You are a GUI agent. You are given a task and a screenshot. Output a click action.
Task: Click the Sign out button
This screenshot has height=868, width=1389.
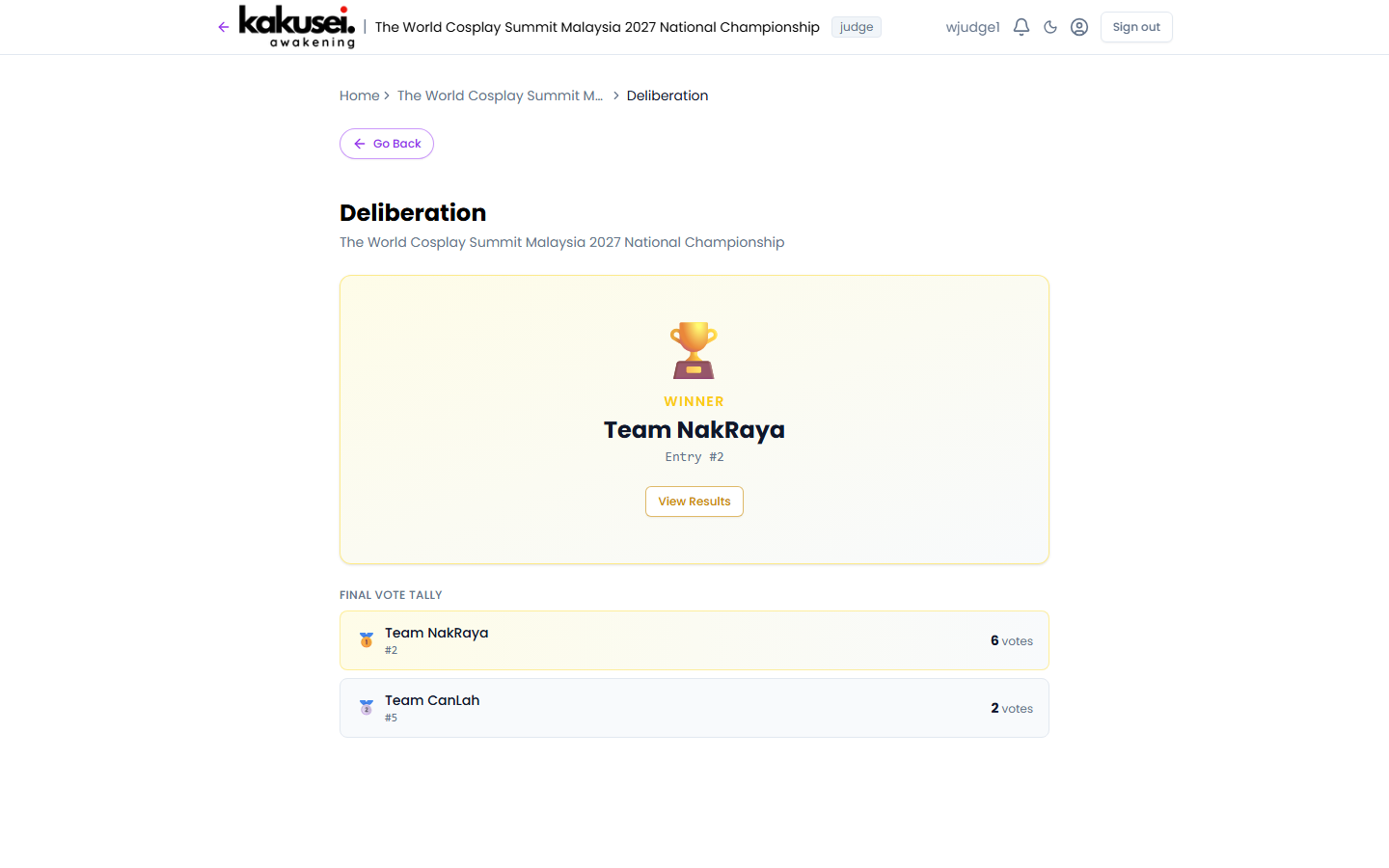click(1135, 27)
